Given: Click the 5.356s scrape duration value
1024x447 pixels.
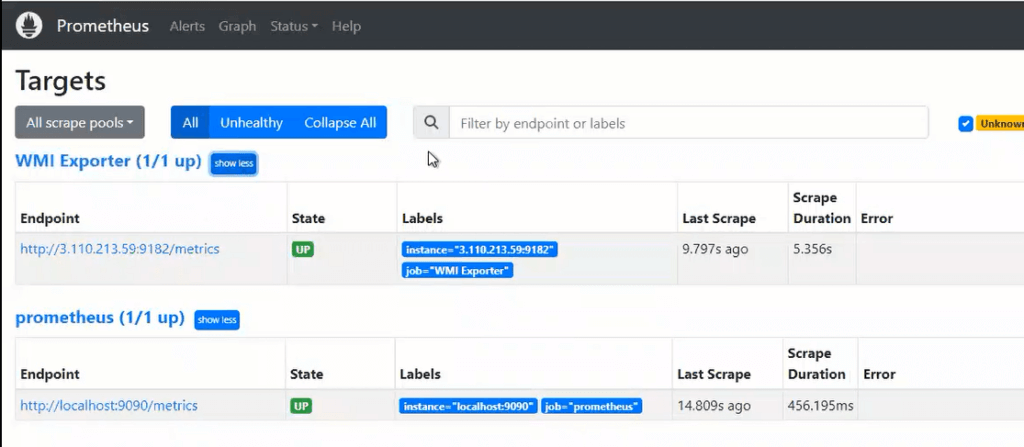Looking at the screenshot, I should [x=812, y=249].
